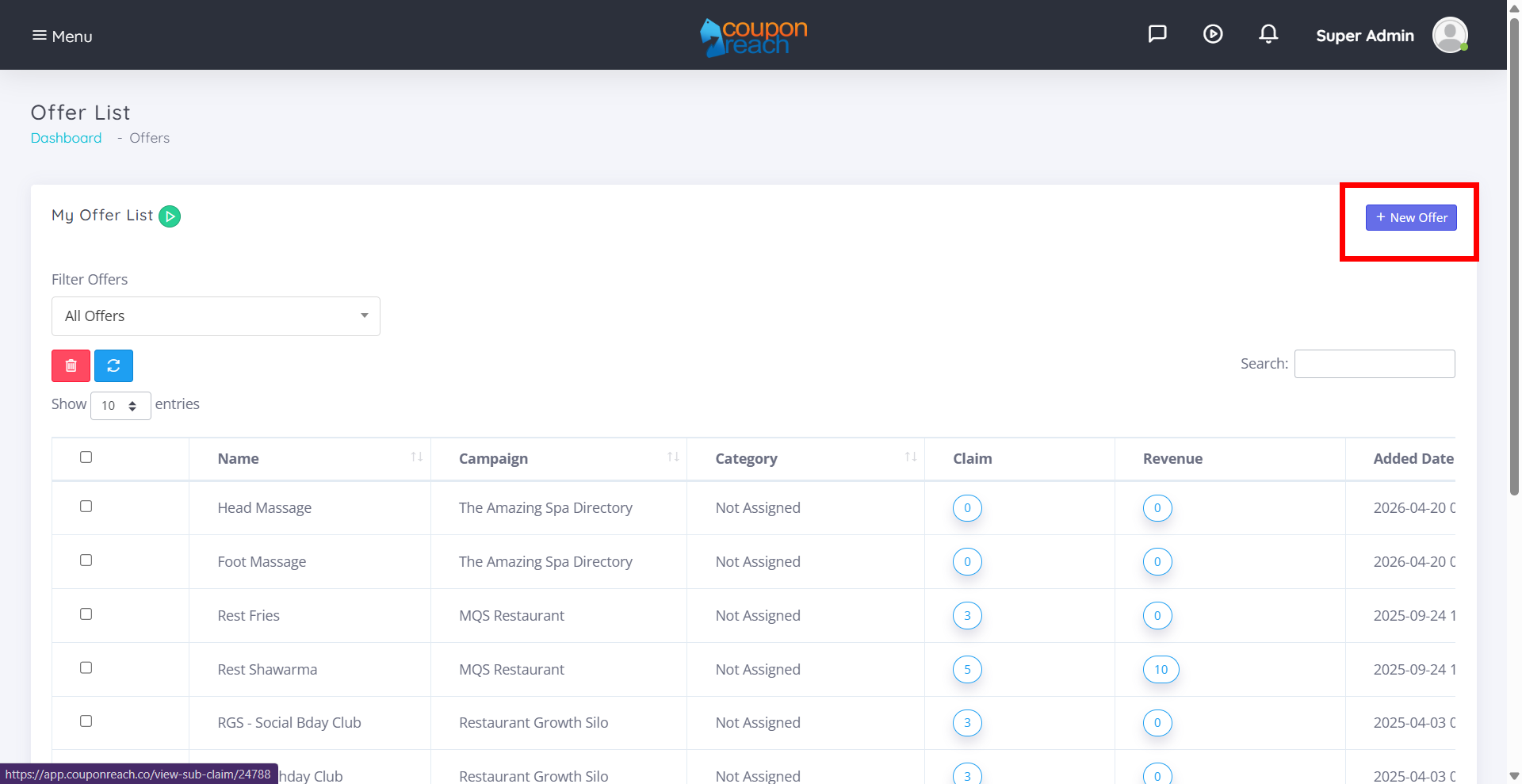The height and width of the screenshot is (784, 1522).
Task: Refresh the offer list
Action: (113, 365)
